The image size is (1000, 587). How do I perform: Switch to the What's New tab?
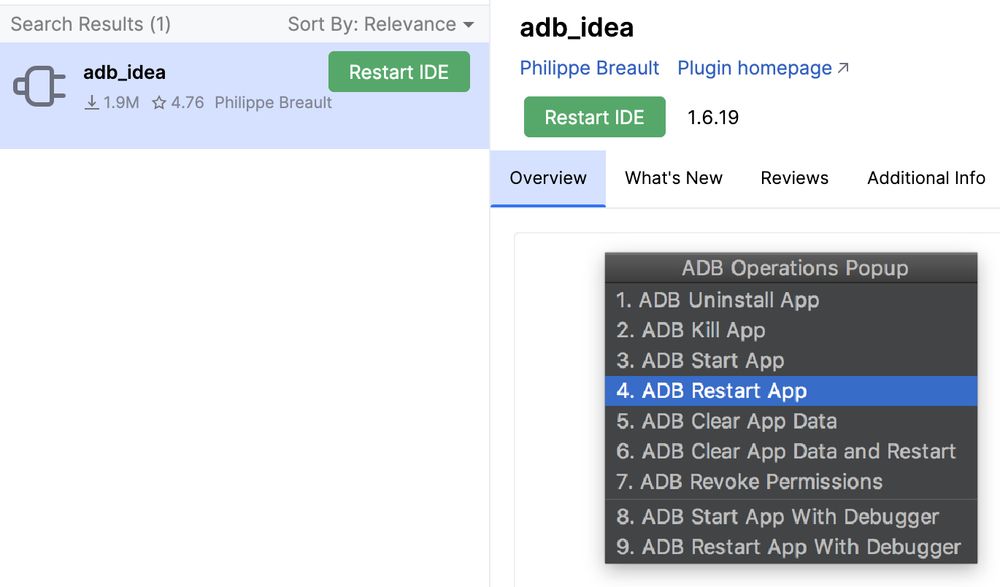pyautogui.click(x=673, y=178)
